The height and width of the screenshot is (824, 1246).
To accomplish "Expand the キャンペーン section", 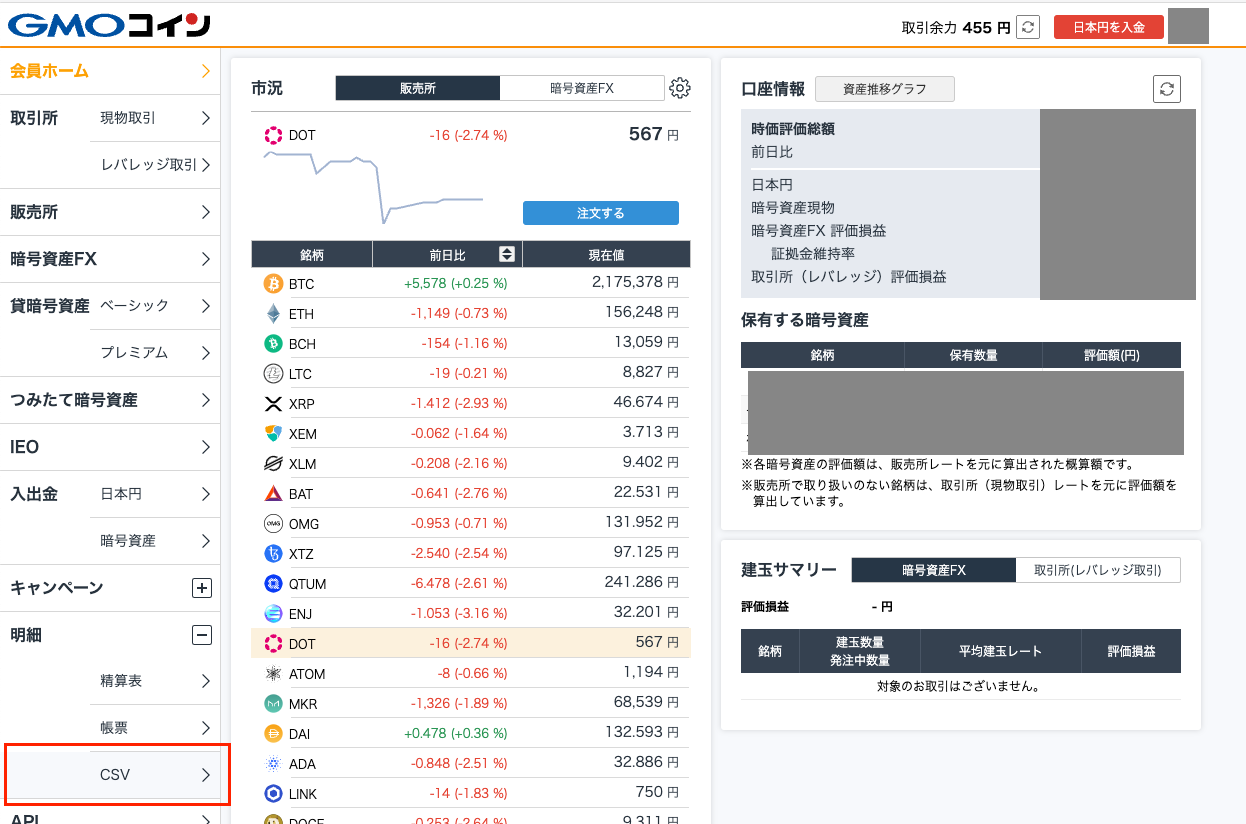I will 202,588.
